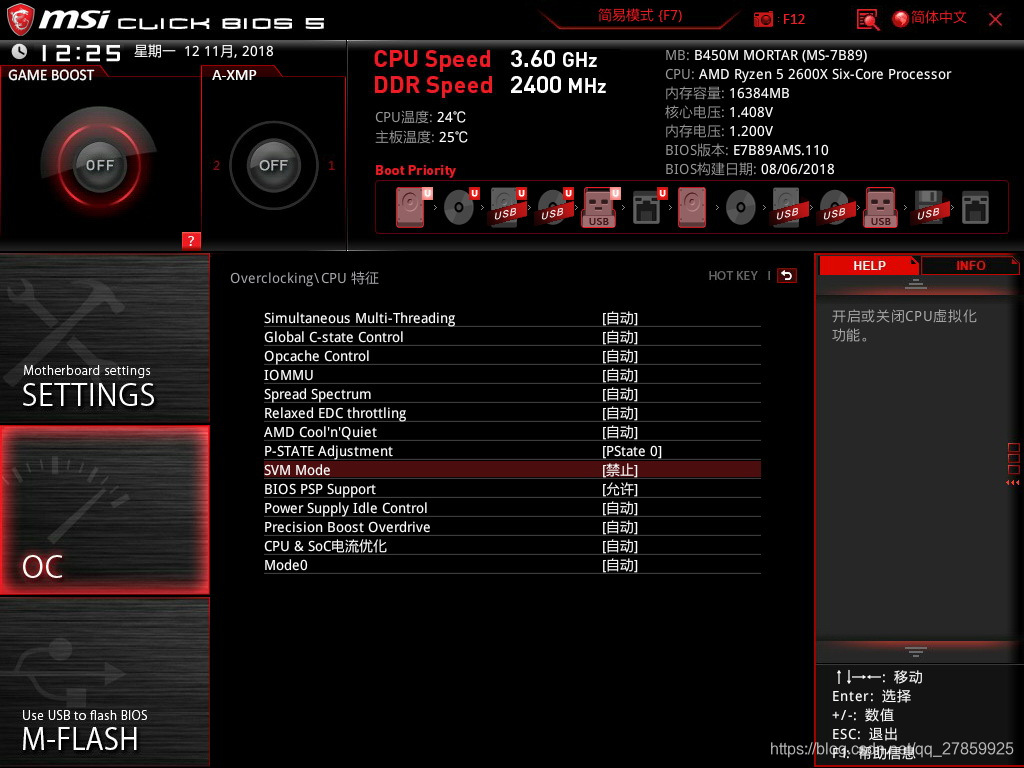Select the Relaxed EDC throttling row
Image resolution: width=1024 pixels, height=768 pixels.
(x=512, y=413)
